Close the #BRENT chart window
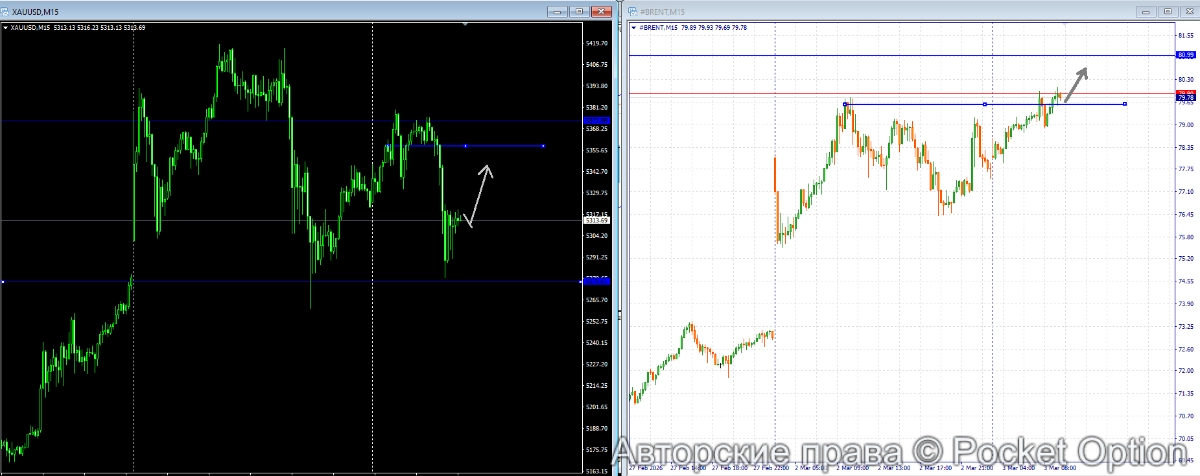This screenshot has width=1200, height=476. (1187, 11)
